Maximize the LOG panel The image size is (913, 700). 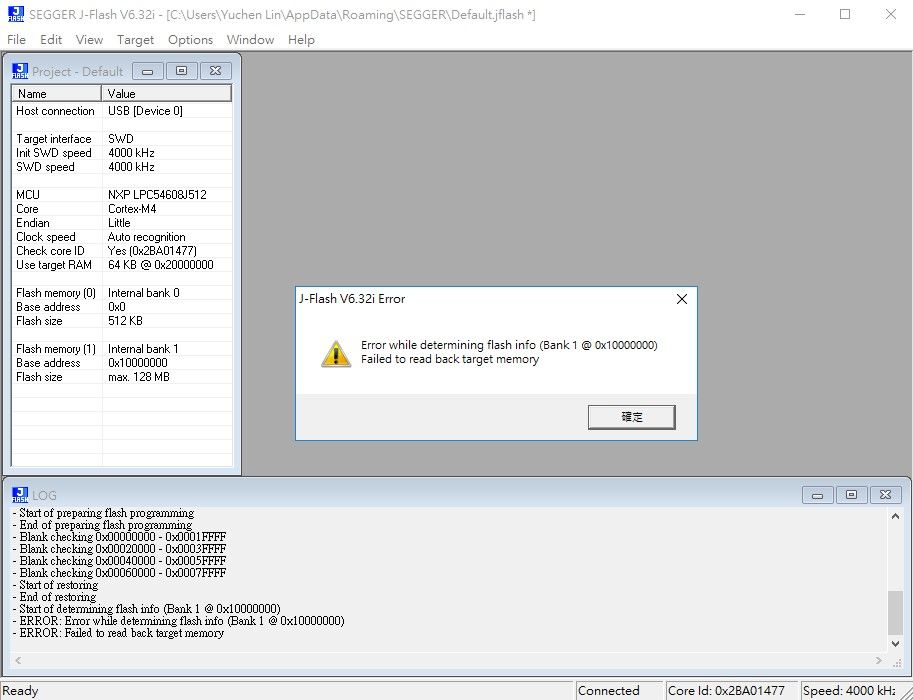click(851, 495)
